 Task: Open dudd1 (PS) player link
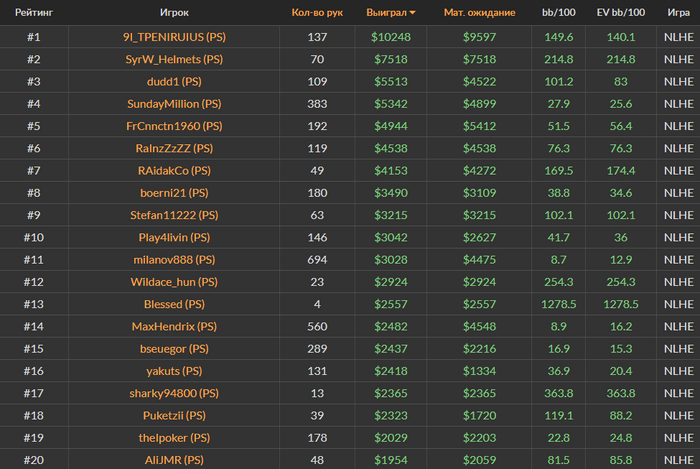[174, 82]
